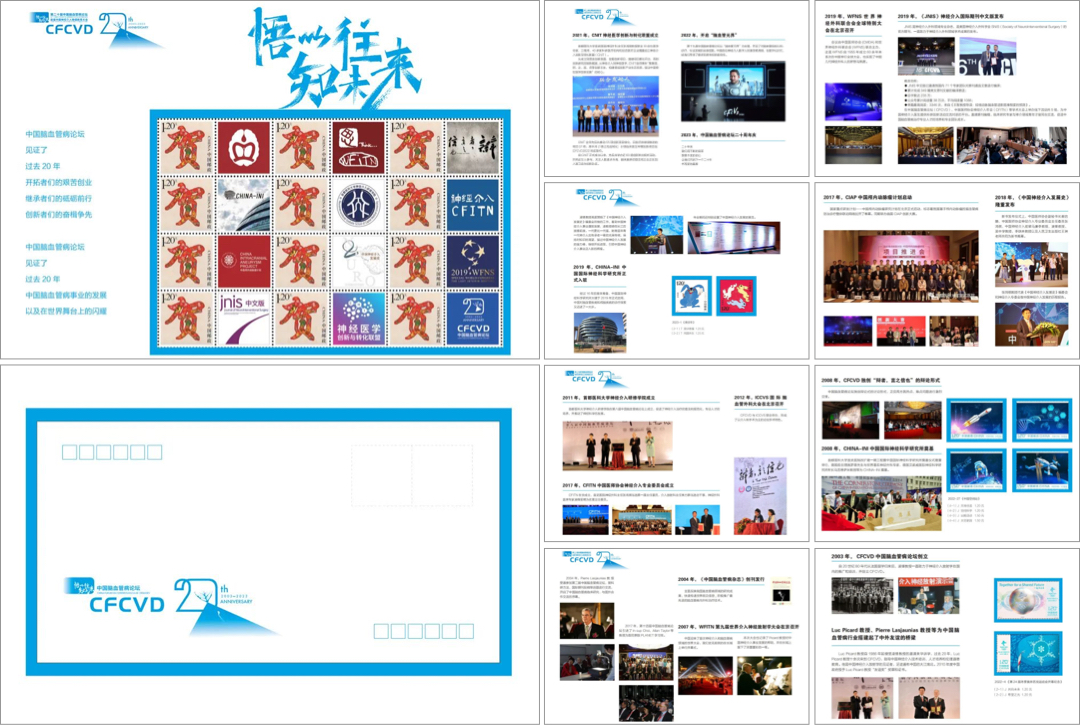Click the CFCVD 20th logo above the poem

pos(96,28)
